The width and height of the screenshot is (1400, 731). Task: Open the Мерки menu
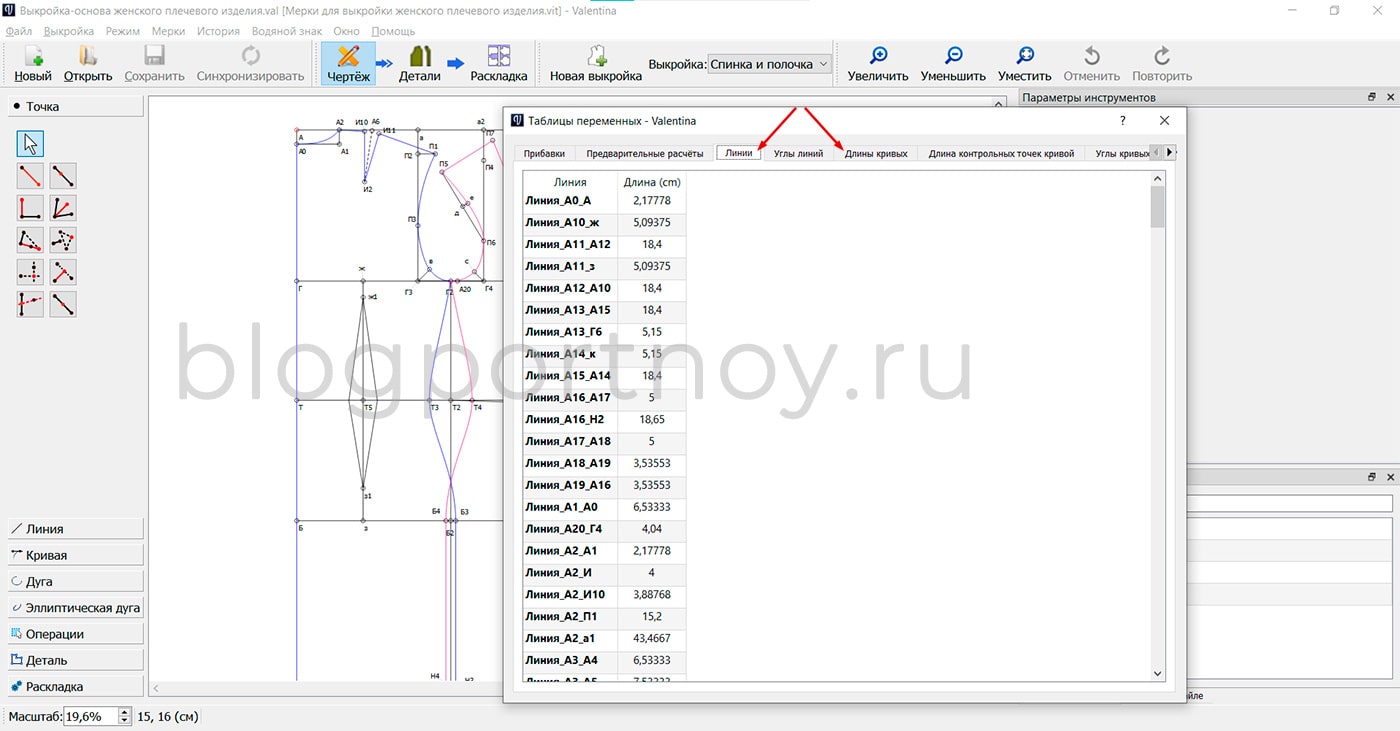[x=168, y=31]
